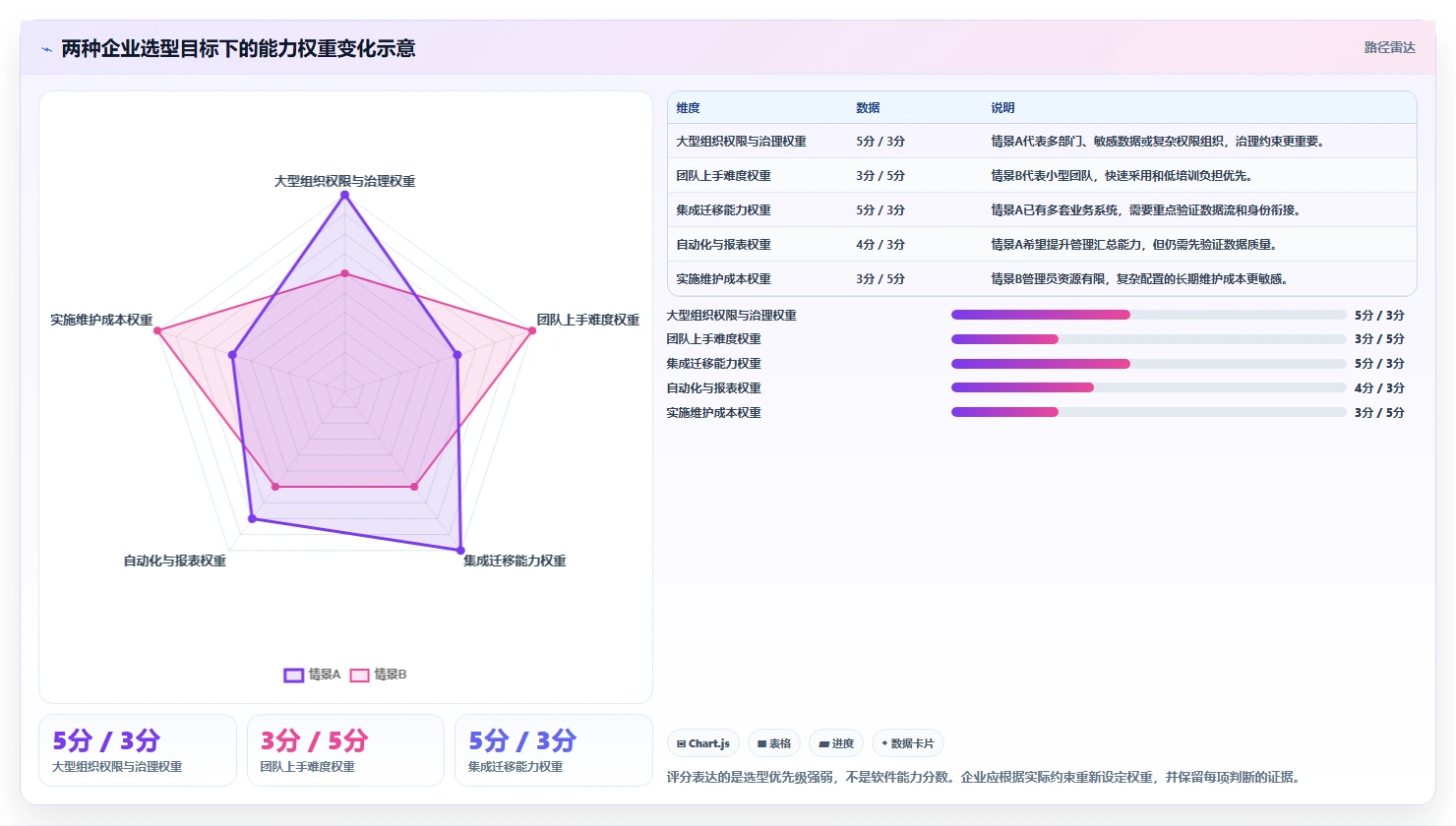
Task: Click the radar axis label 实施维护成本权重
Action: tap(101, 320)
